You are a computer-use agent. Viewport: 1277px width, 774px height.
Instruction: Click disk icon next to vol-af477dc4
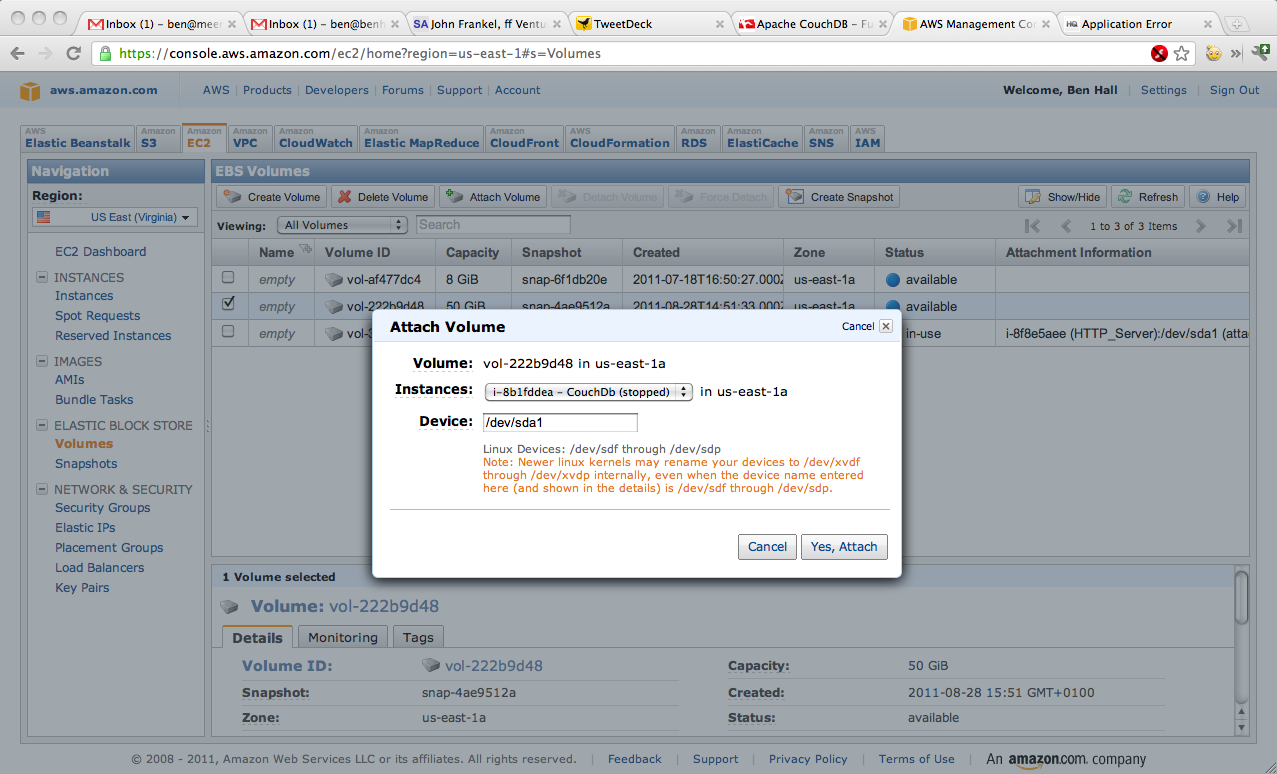(x=334, y=280)
